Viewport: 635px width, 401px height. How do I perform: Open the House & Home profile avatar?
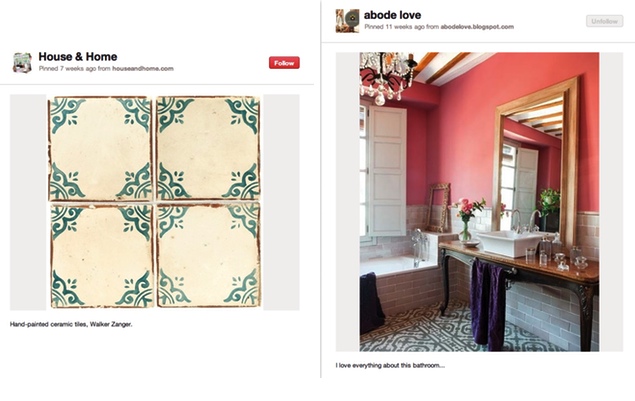(x=22, y=63)
